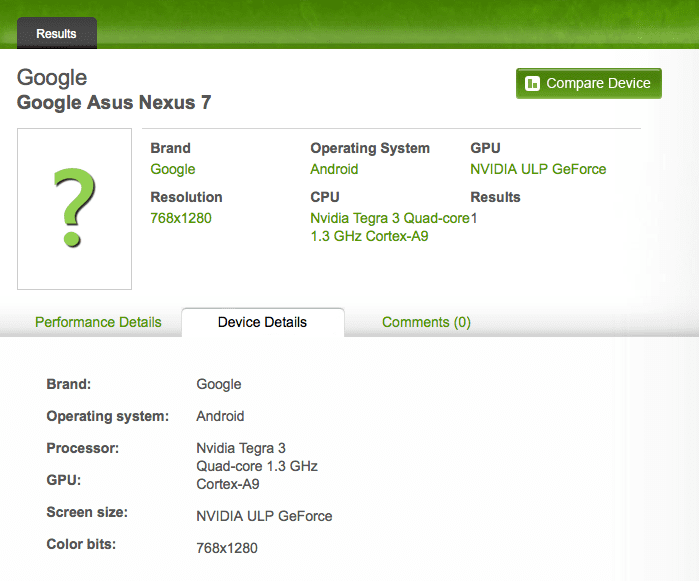Image resolution: width=699 pixels, height=581 pixels.
Task: Click the chart icon in Compare Device
Action: coord(532,83)
